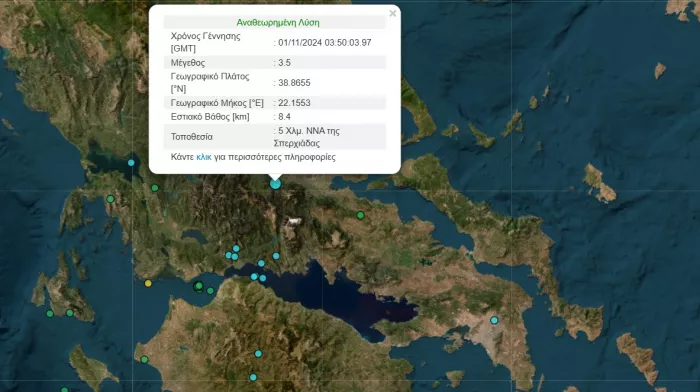Viewport: 700px width, 392px height.
Task: Select the green marker on the Peloponnese west coast
Action: [144, 359]
